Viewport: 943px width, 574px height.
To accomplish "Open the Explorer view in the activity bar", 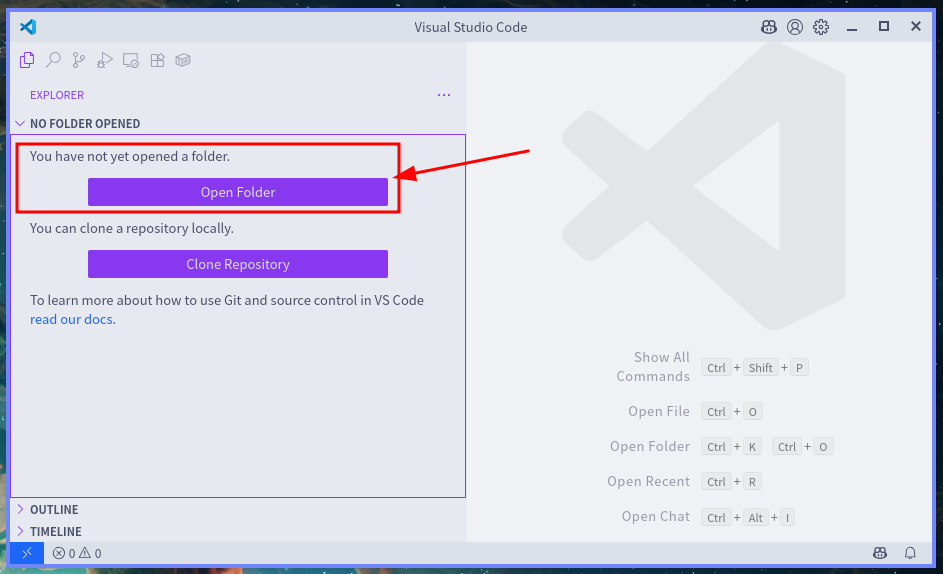I will pyautogui.click(x=28, y=60).
